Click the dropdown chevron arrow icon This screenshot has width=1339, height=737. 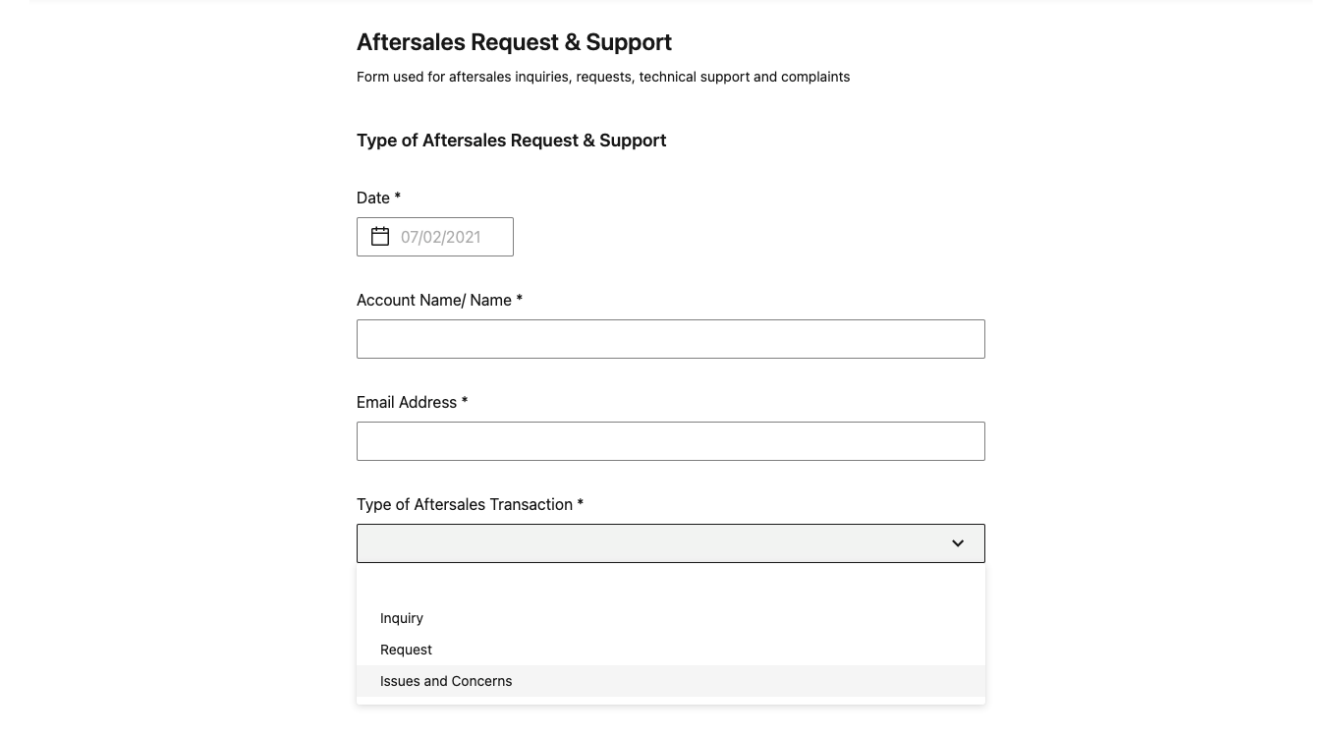click(x=958, y=543)
